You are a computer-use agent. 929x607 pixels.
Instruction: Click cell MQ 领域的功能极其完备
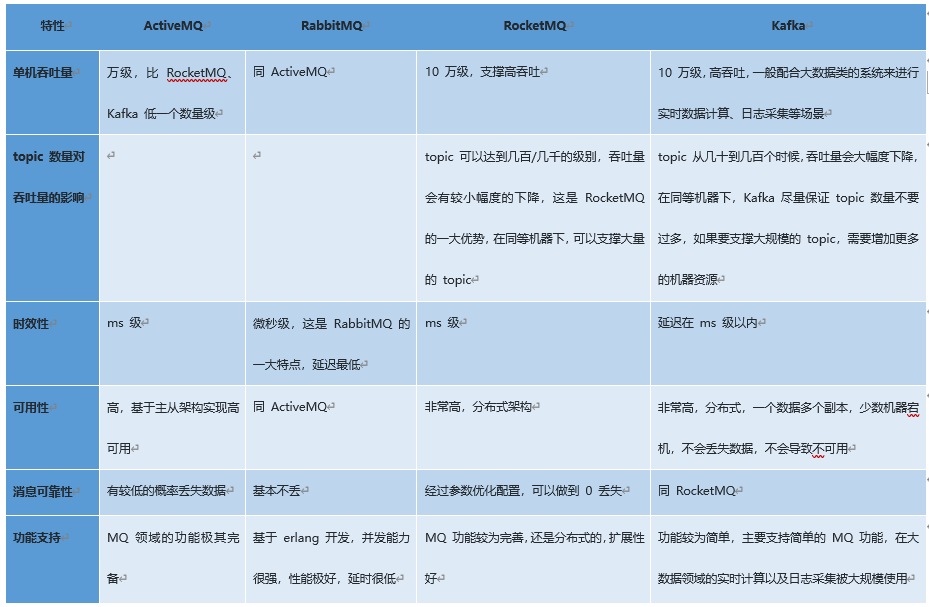[172, 559]
